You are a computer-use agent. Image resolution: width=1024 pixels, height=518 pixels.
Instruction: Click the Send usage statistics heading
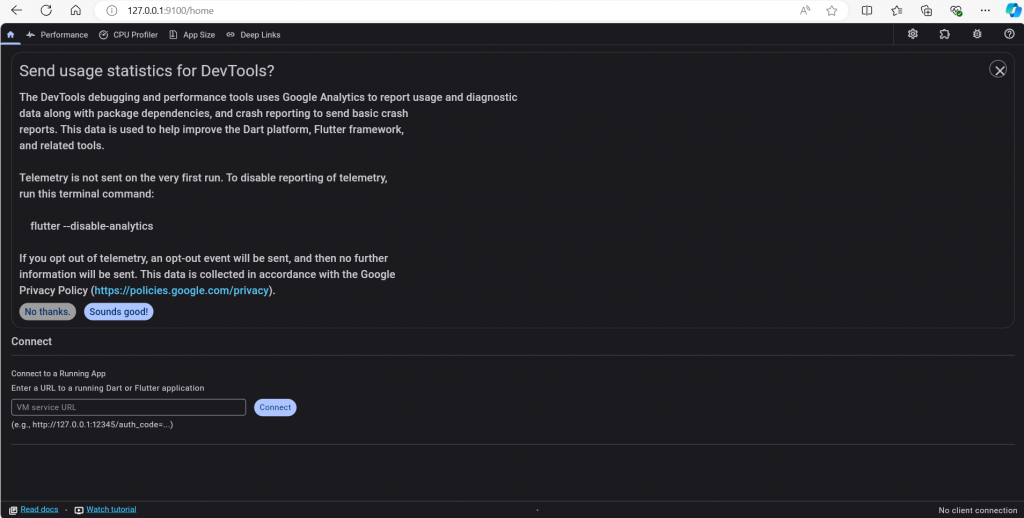pos(147,71)
